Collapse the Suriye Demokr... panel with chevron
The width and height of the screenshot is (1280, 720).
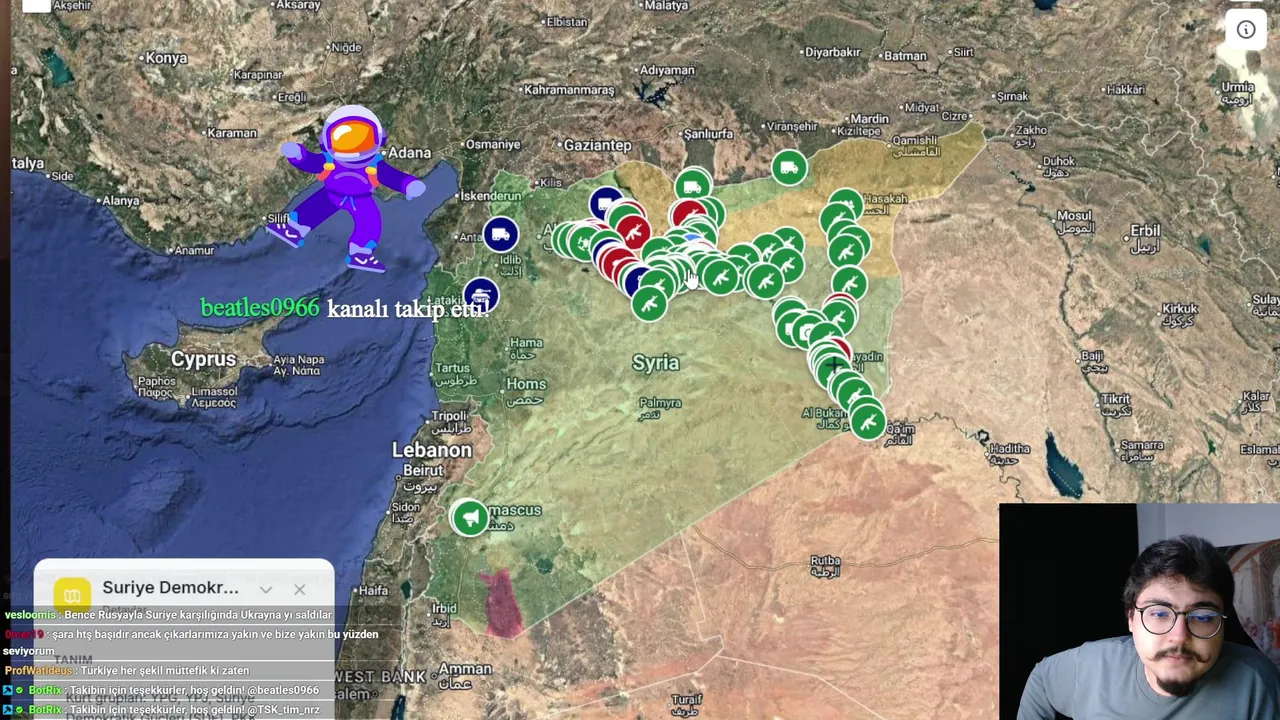(x=265, y=590)
